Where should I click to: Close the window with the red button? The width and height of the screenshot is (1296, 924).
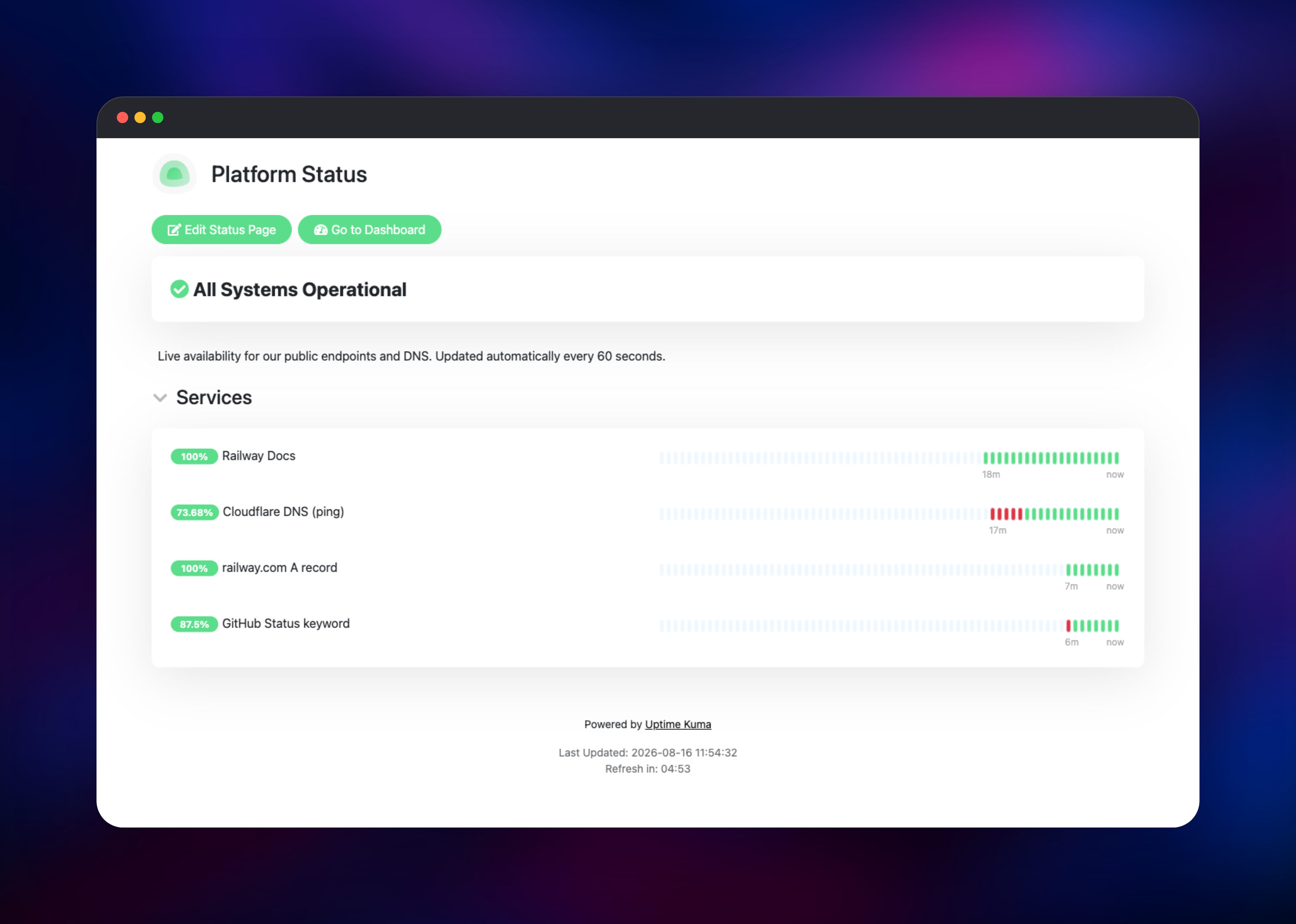click(x=122, y=117)
